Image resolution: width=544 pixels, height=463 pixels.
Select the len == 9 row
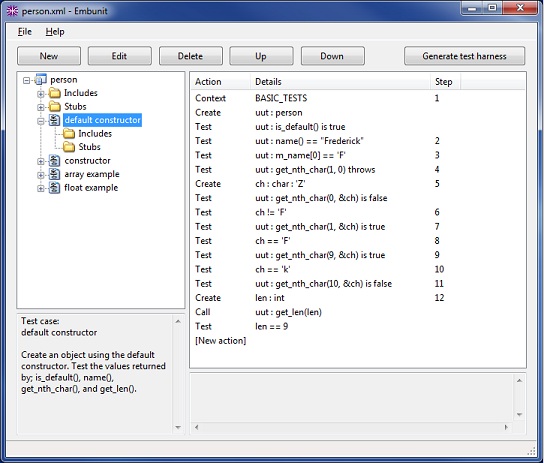[x=357, y=327]
